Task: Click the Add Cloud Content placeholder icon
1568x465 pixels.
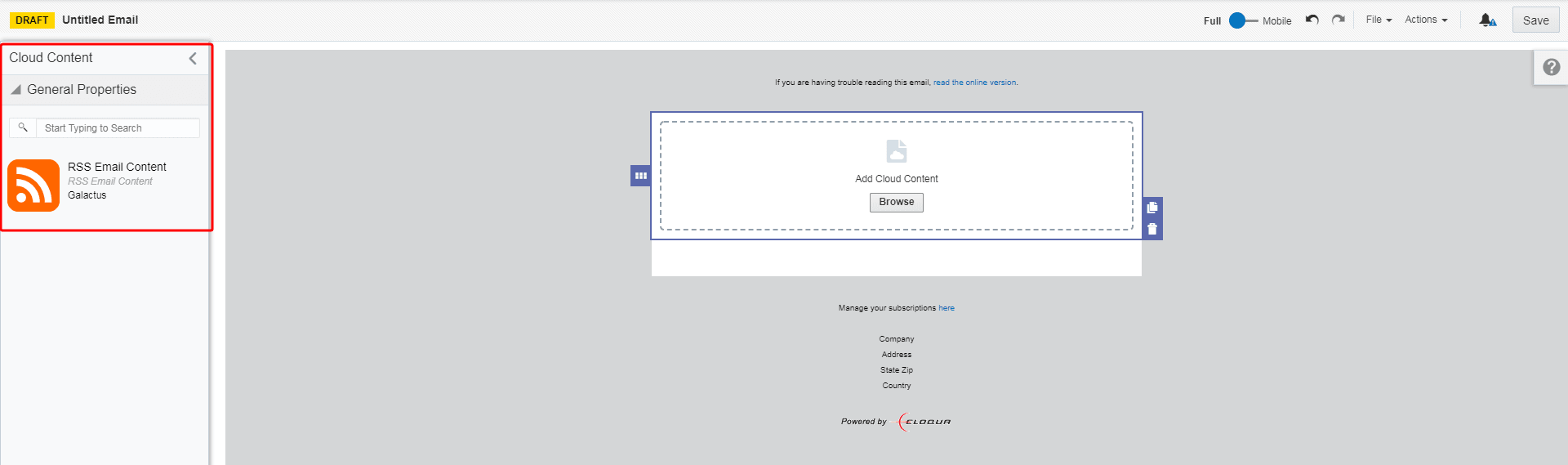Action: pos(897,151)
